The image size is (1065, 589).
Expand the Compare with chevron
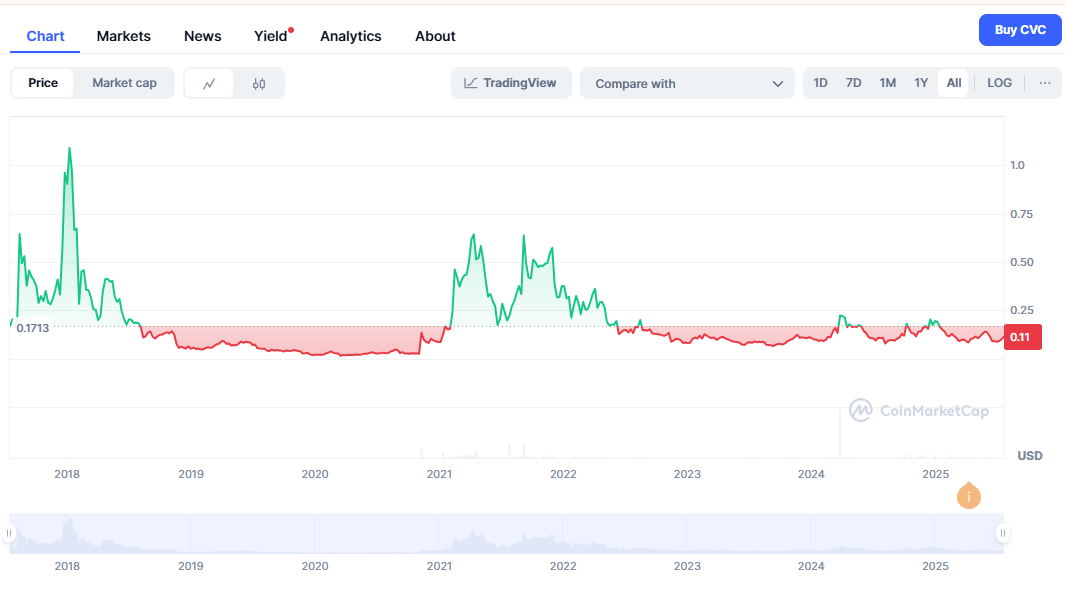779,84
